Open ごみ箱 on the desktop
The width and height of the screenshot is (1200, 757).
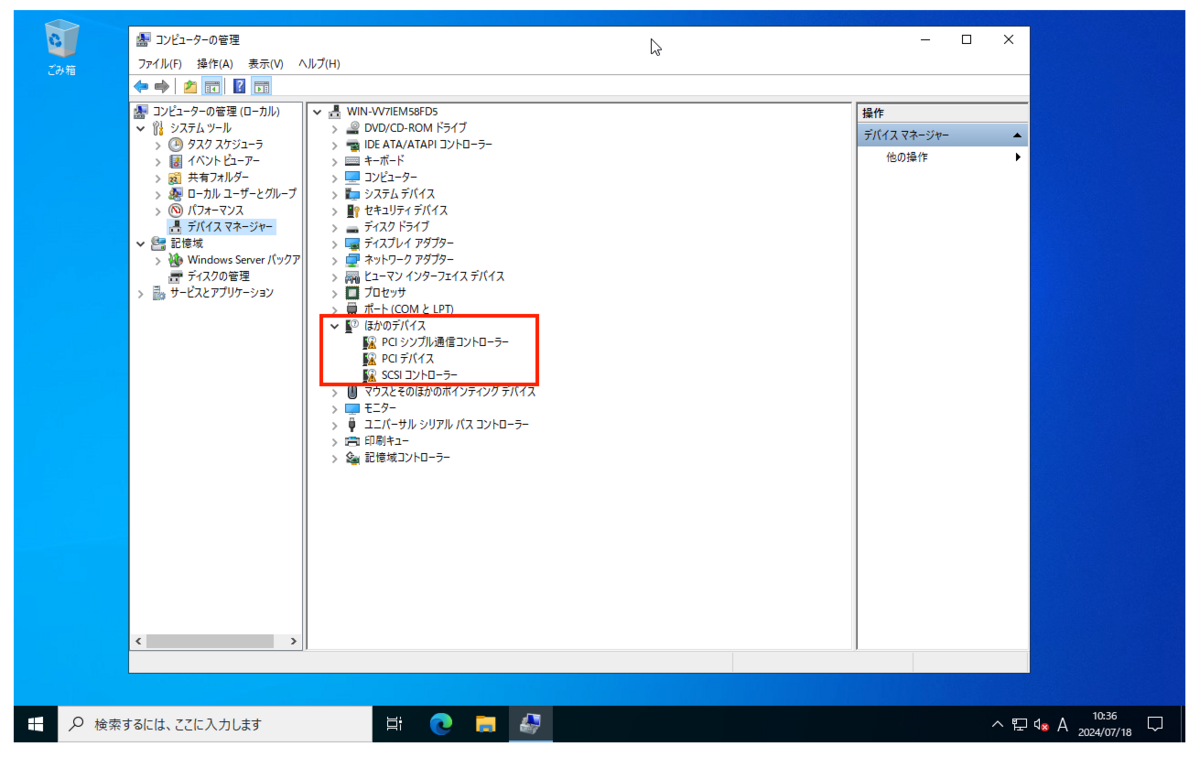61,49
